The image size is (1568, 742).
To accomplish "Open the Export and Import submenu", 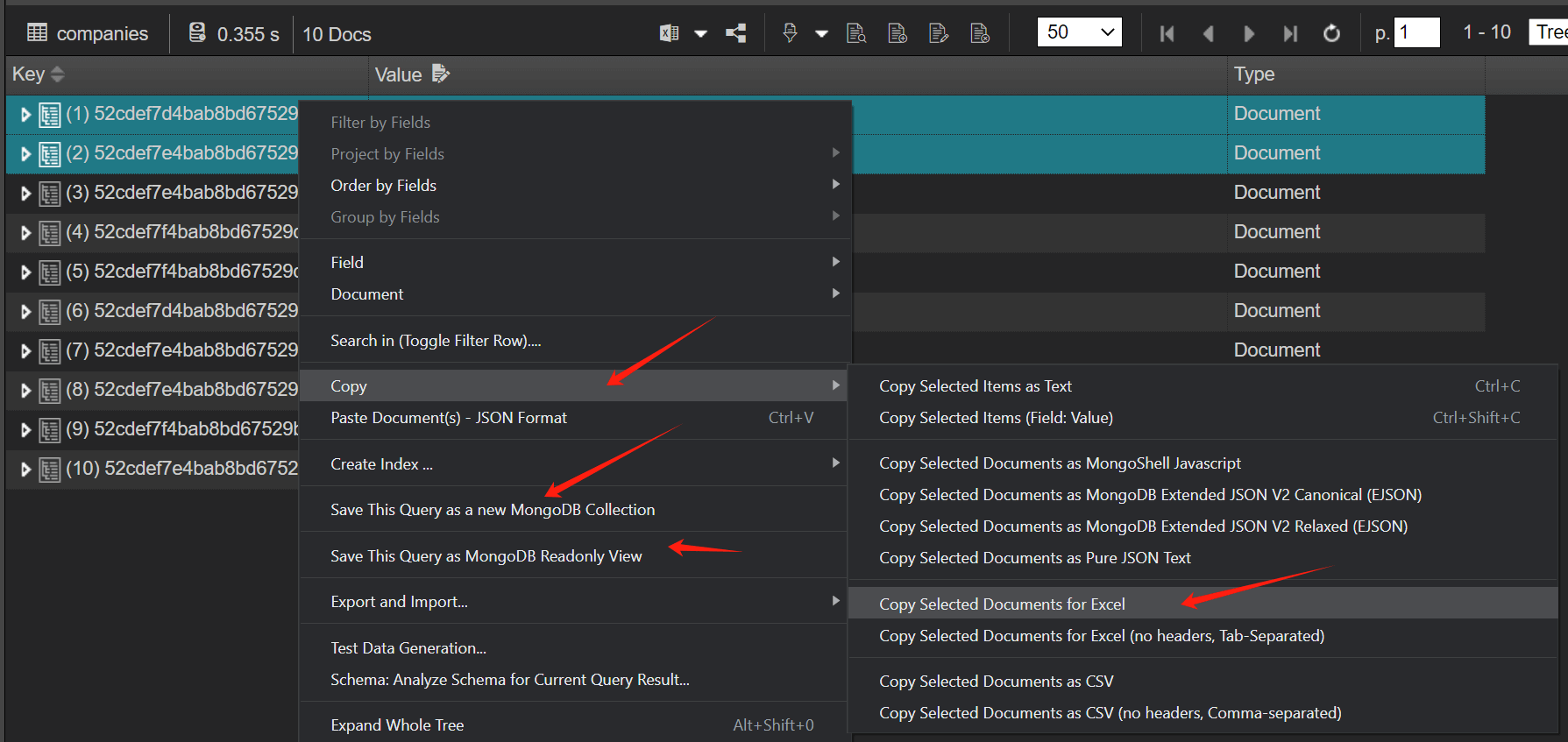I will (574, 601).
